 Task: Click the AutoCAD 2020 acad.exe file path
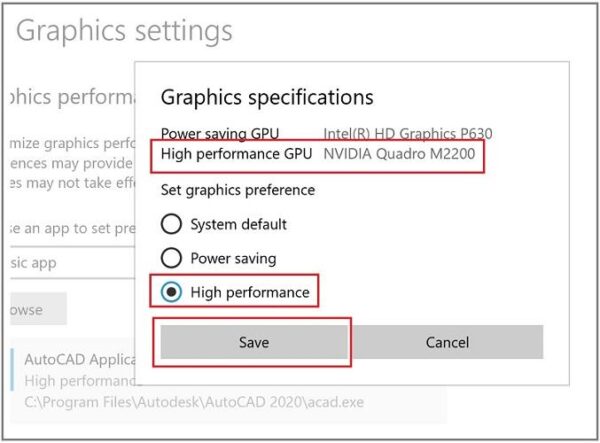(x=194, y=402)
